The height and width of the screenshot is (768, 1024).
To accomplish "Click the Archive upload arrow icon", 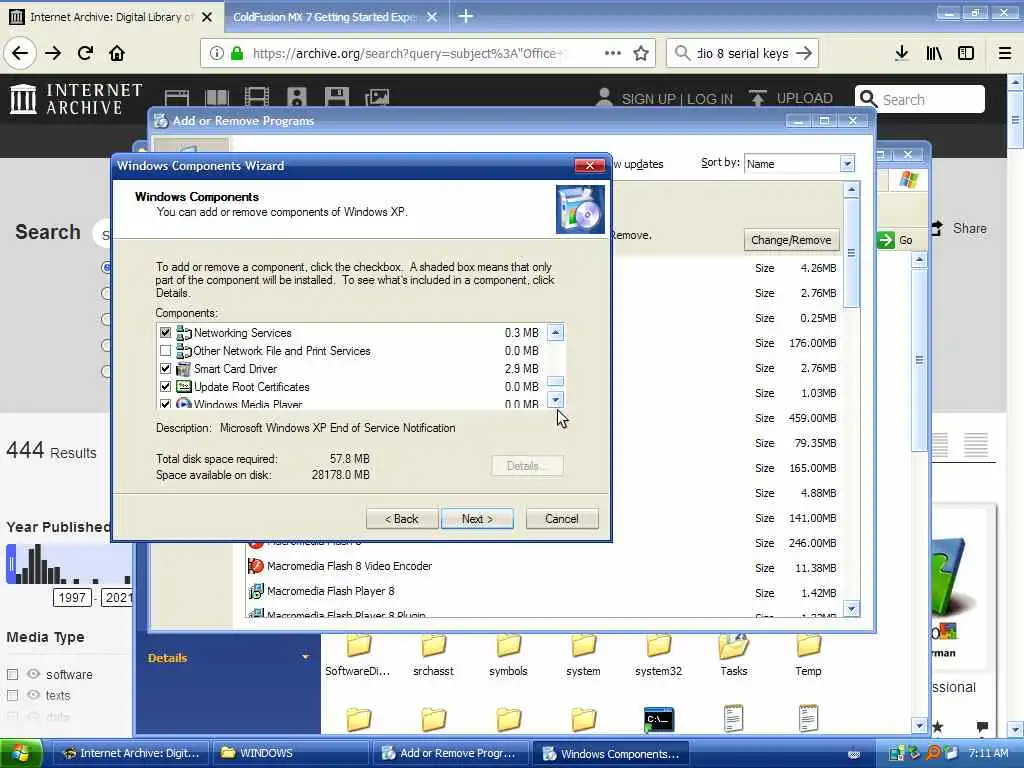I will [757, 99].
